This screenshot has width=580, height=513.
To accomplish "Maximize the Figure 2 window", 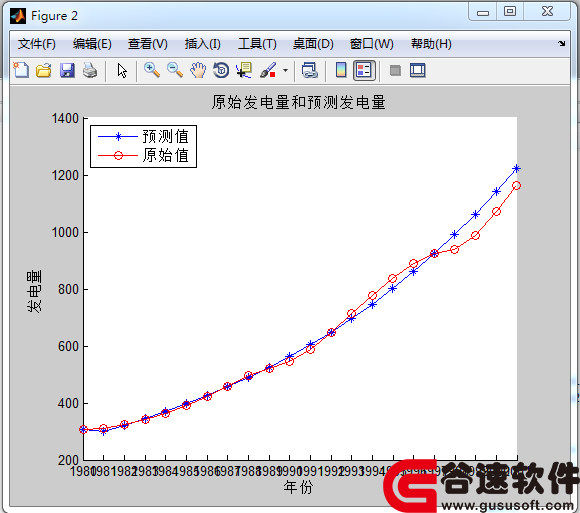I will 510,11.
